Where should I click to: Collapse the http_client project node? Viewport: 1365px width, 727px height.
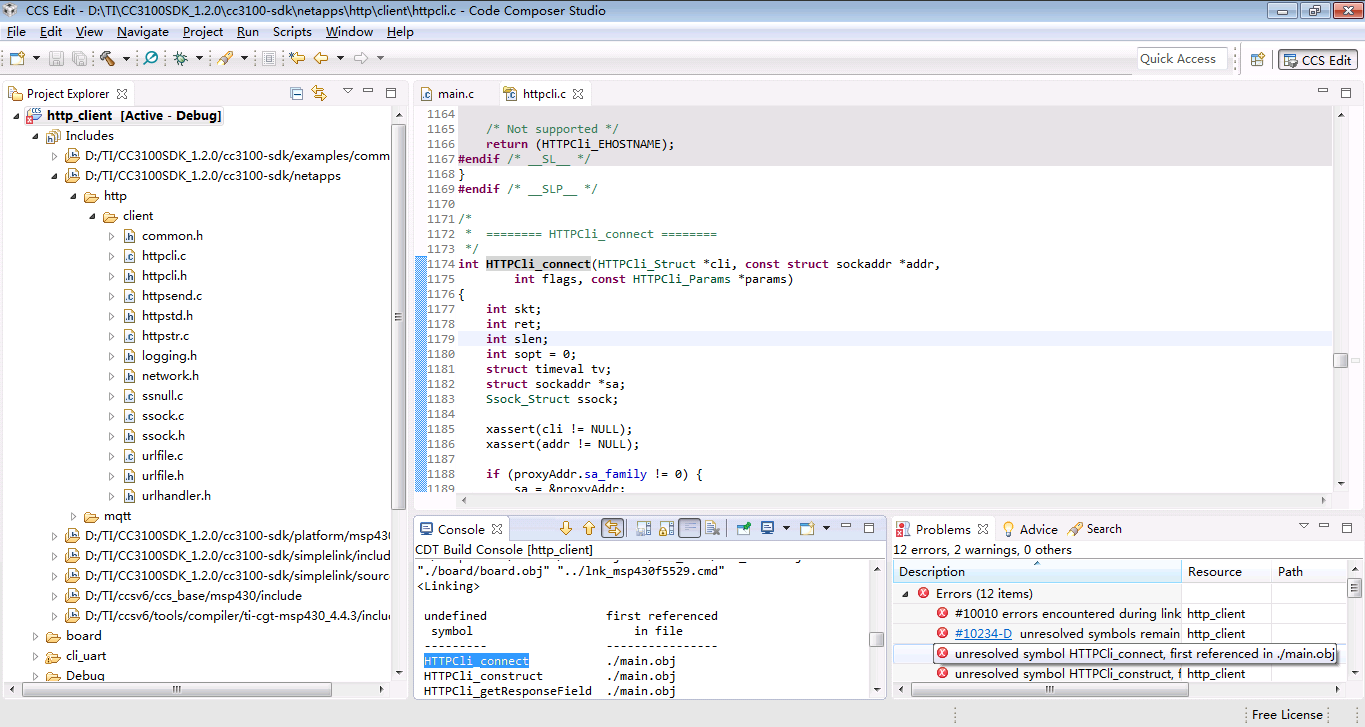tap(18, 116)
